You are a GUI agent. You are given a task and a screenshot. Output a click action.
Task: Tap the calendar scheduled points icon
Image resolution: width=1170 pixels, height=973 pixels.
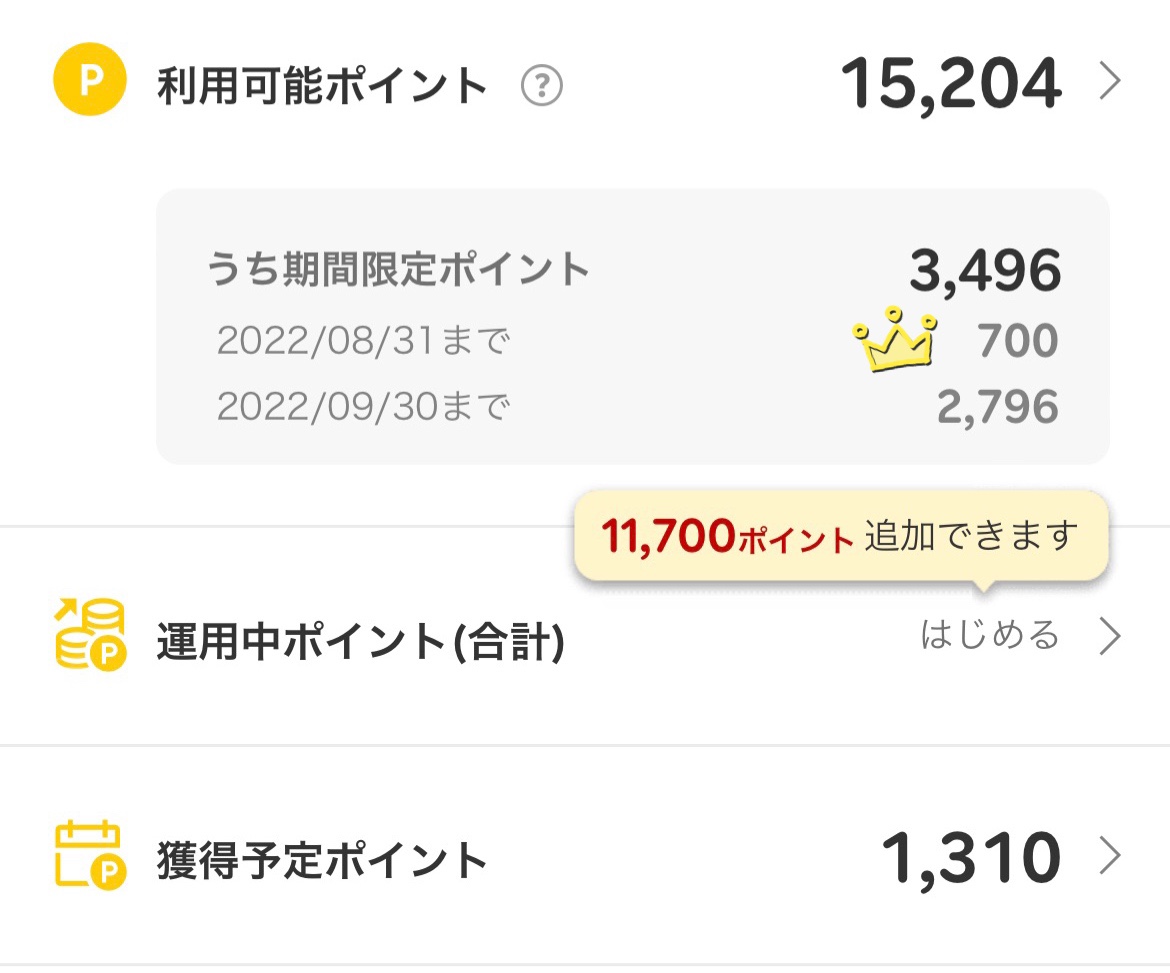coord(89,856)
